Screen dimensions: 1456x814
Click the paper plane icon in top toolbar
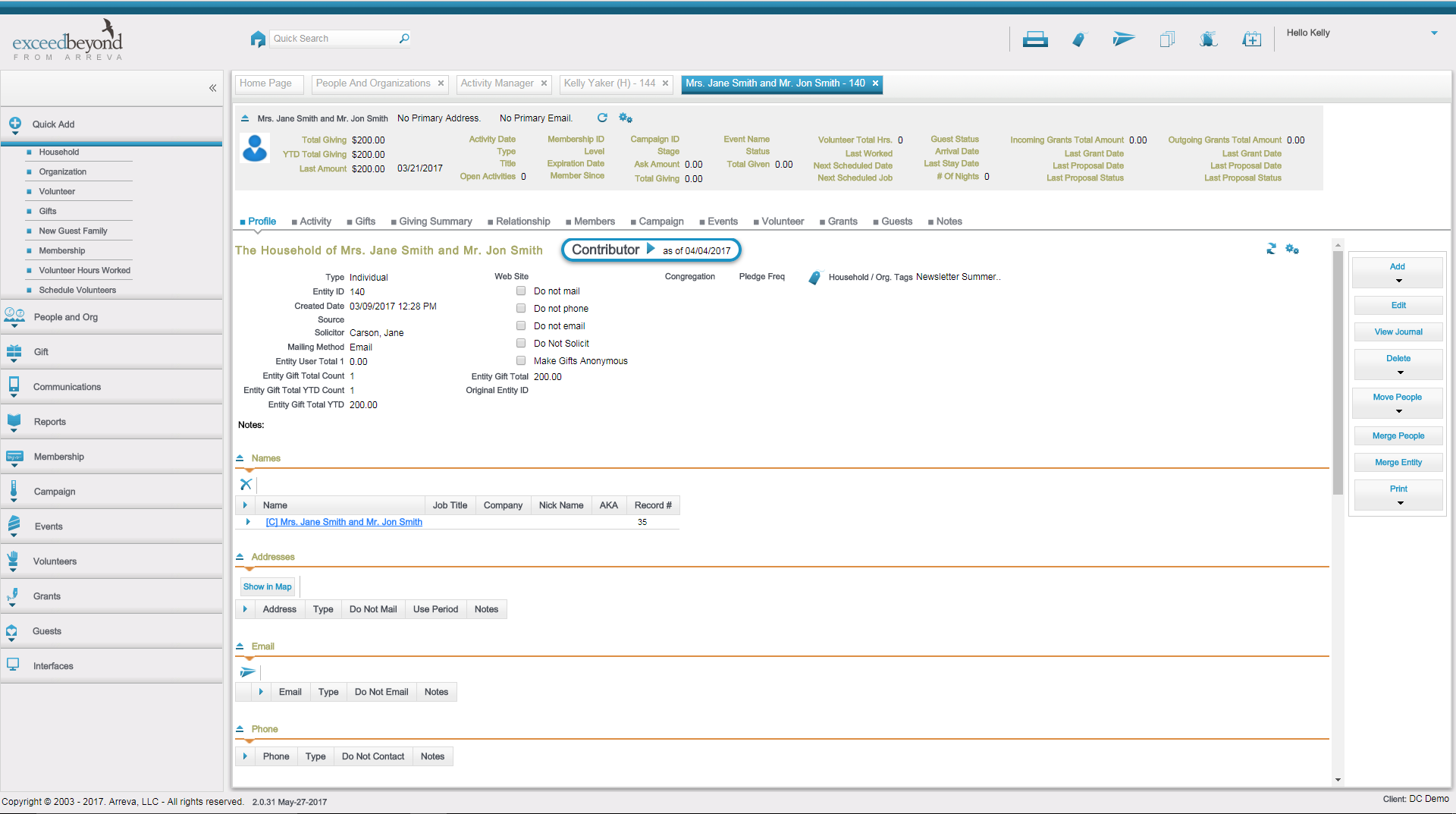1123,39
